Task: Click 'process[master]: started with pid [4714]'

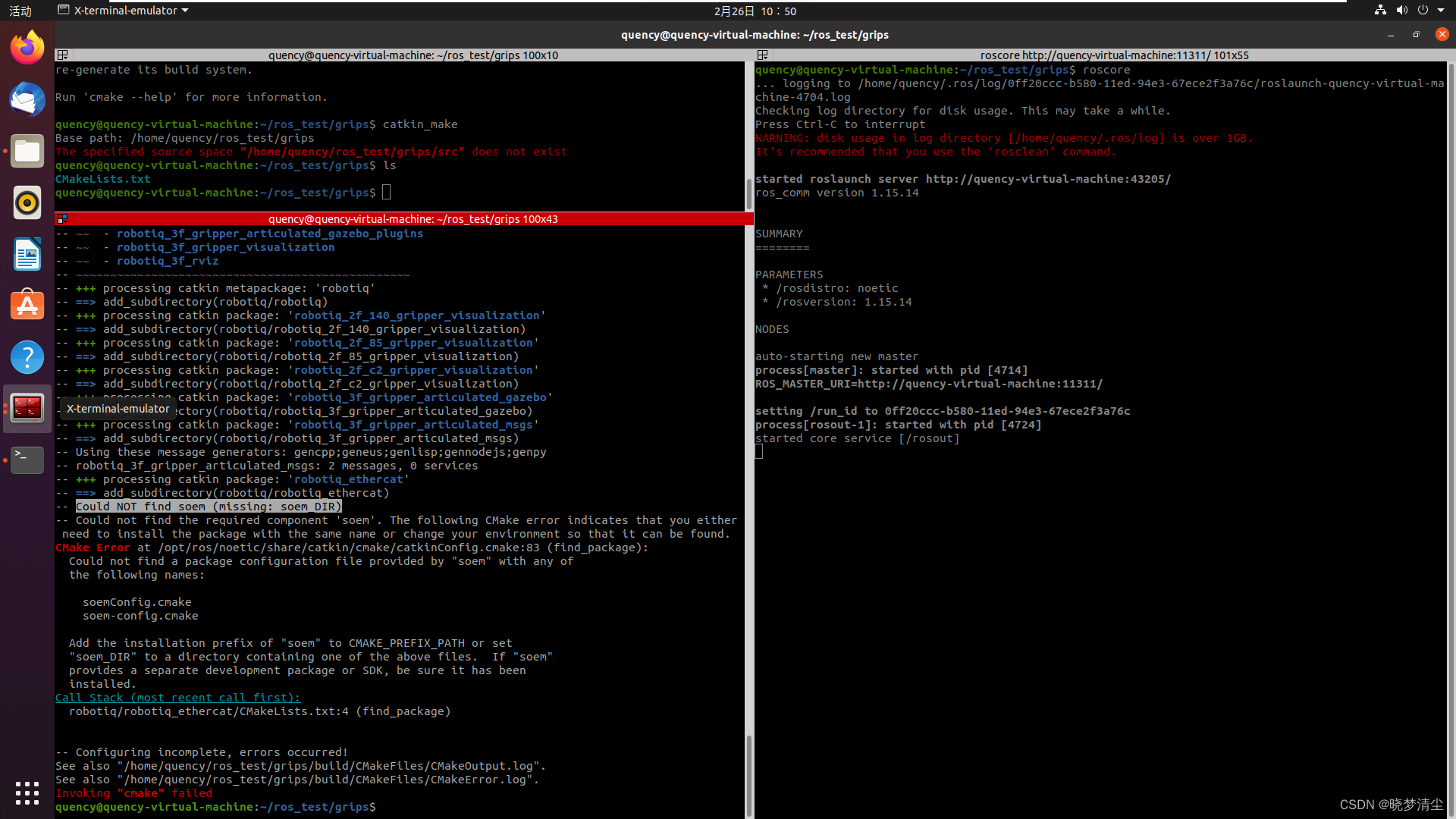Action: 892,370
